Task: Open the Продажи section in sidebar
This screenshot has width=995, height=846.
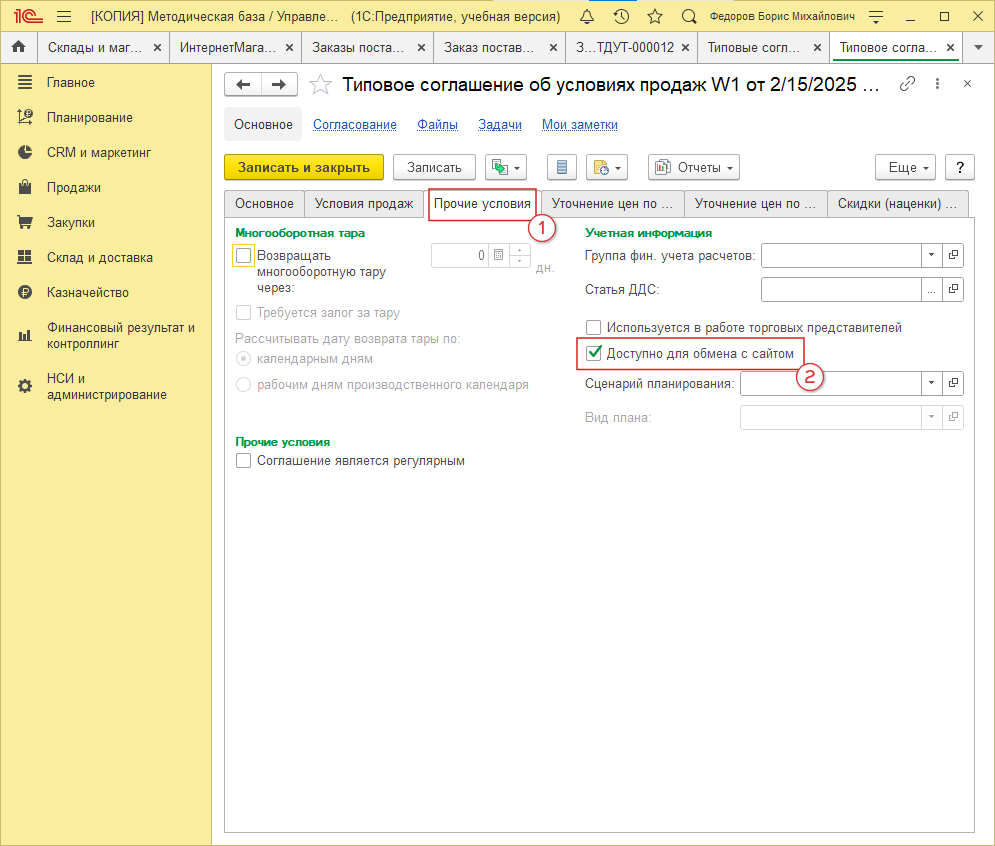Action: [x=73, y=187]
